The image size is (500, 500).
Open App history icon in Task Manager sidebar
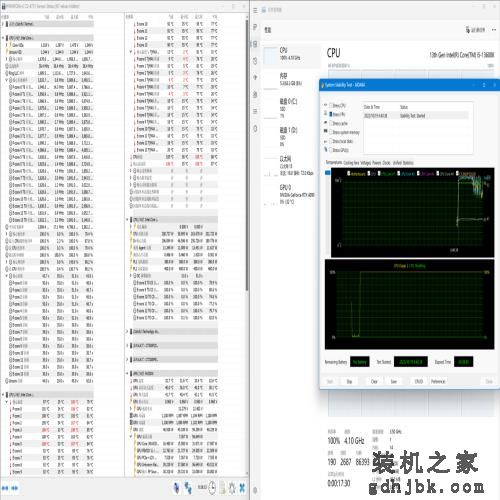[x=255, y=61]
